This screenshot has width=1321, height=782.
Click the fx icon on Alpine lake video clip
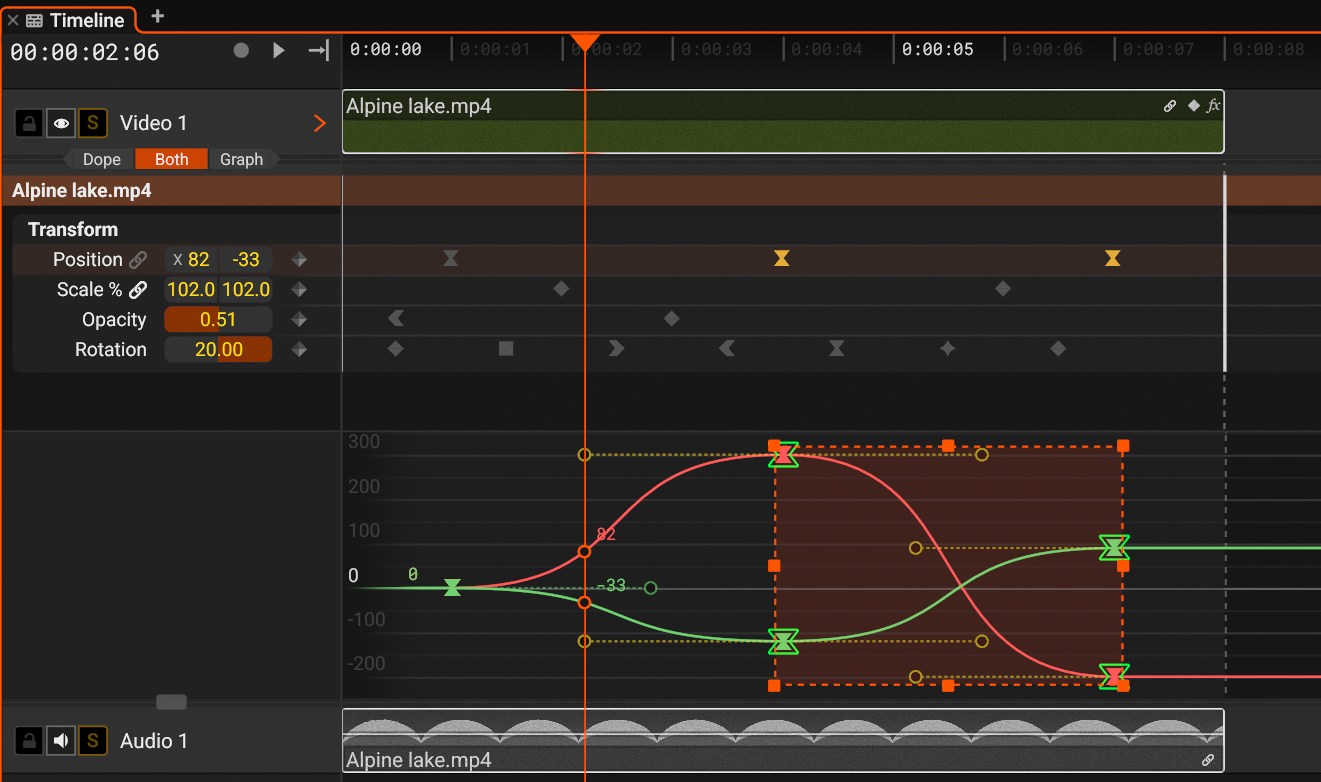coord(1213,105)
